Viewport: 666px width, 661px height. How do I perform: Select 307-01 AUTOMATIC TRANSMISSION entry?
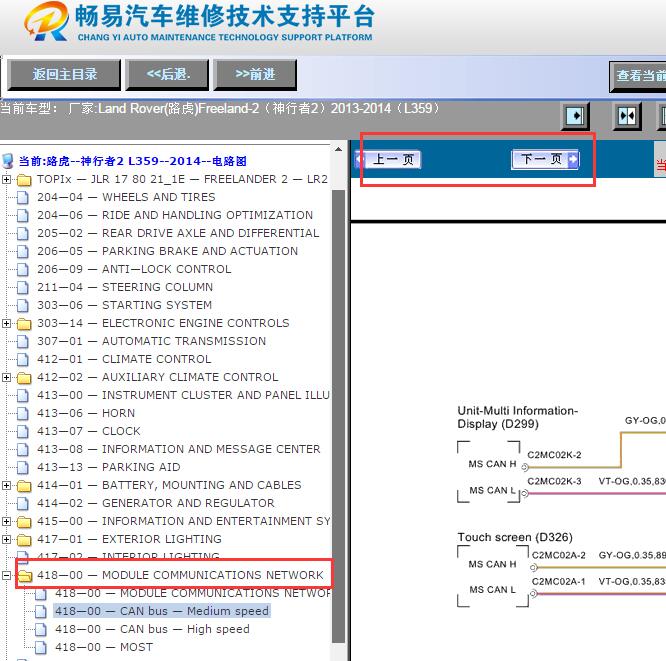[x=152, y=341]
